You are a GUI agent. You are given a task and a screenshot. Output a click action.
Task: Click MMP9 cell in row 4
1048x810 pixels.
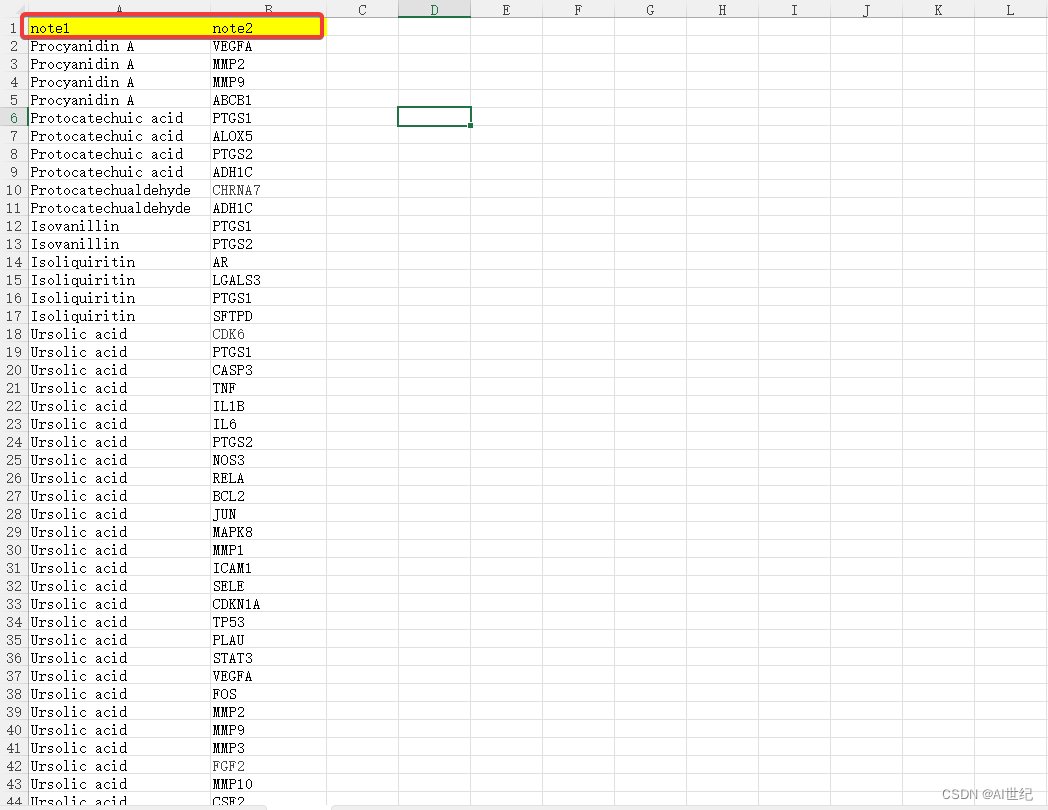(268, 82)
